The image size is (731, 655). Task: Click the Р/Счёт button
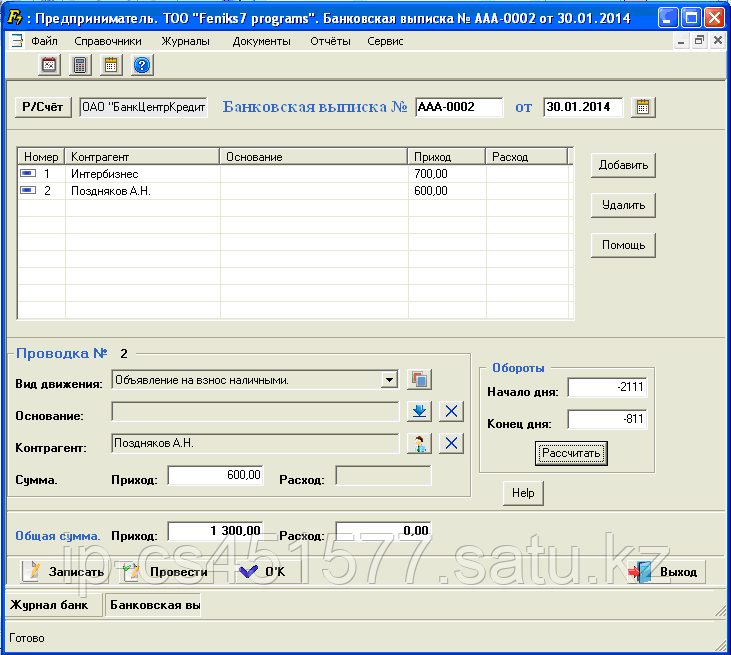pos(43,107)
